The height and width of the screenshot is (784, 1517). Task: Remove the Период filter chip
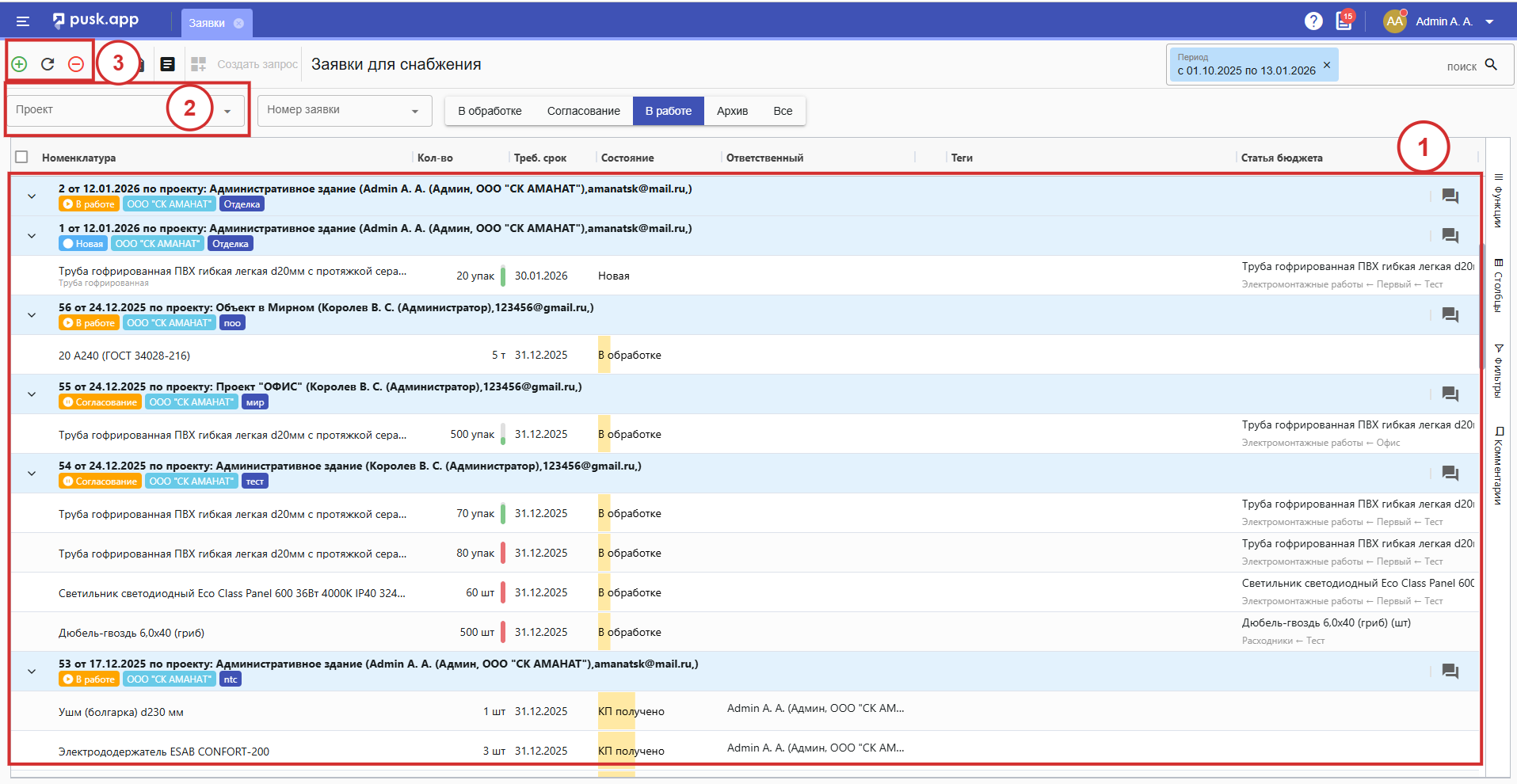1327,65
